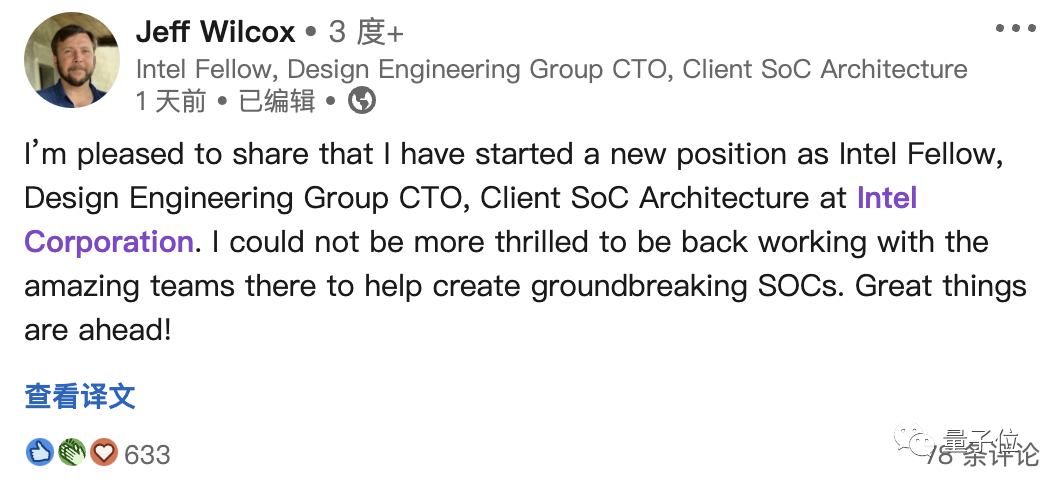The image size is (1054, 488).
Task: Click 查看译文 to see translation
Action: (80, 396)
